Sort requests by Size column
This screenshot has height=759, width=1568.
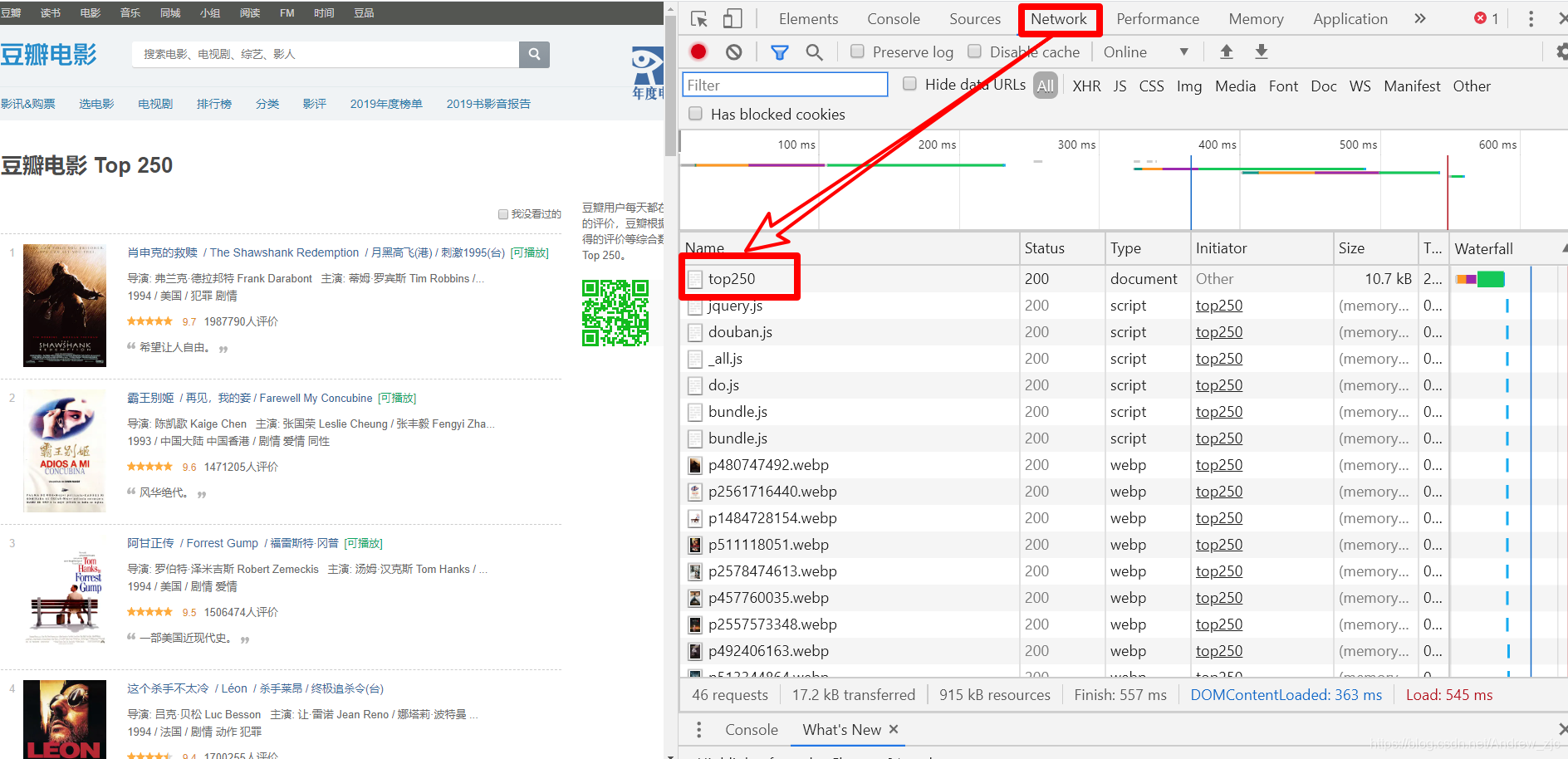tap(1375, 248)
